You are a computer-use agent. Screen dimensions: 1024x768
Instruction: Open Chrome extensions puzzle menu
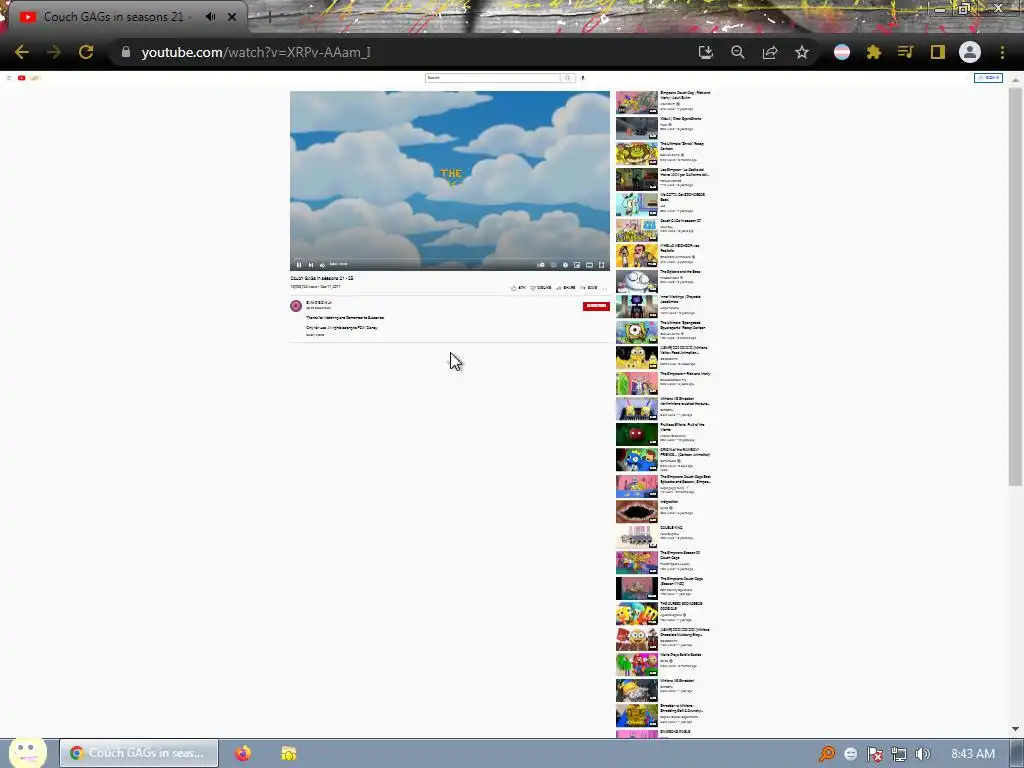[874, 52]
